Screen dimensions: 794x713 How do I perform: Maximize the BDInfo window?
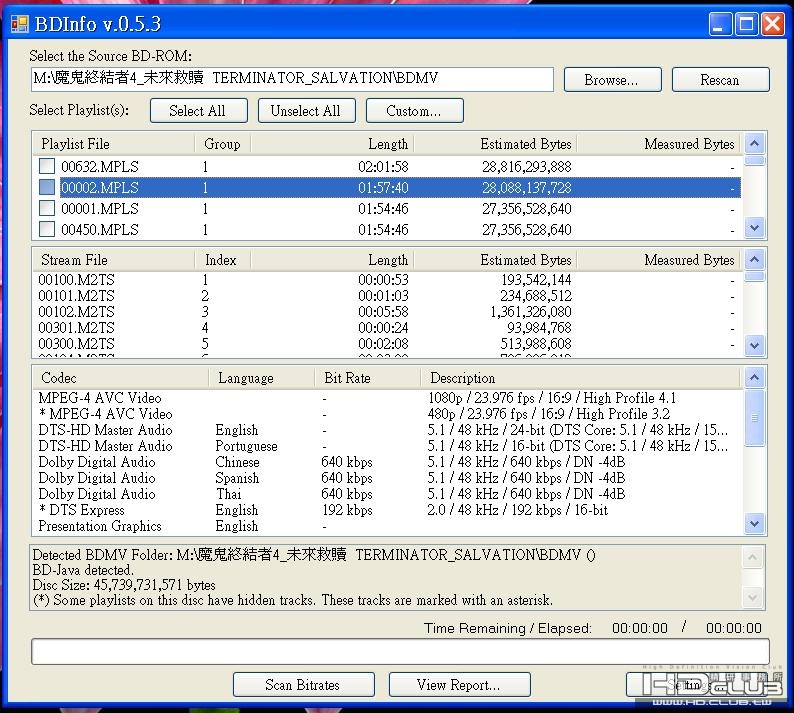click(746, 23)
